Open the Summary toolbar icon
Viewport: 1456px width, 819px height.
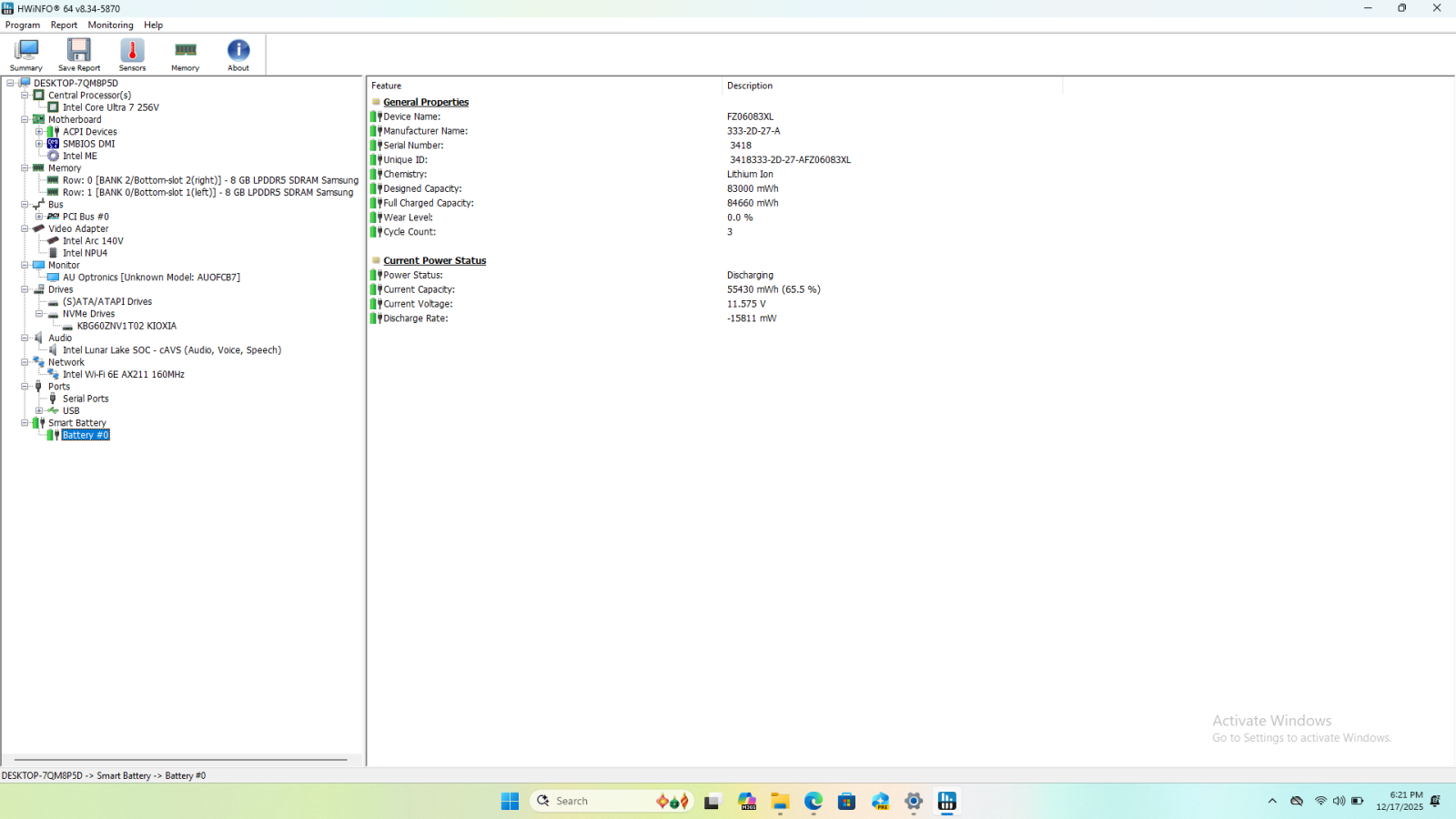point(25,55)
